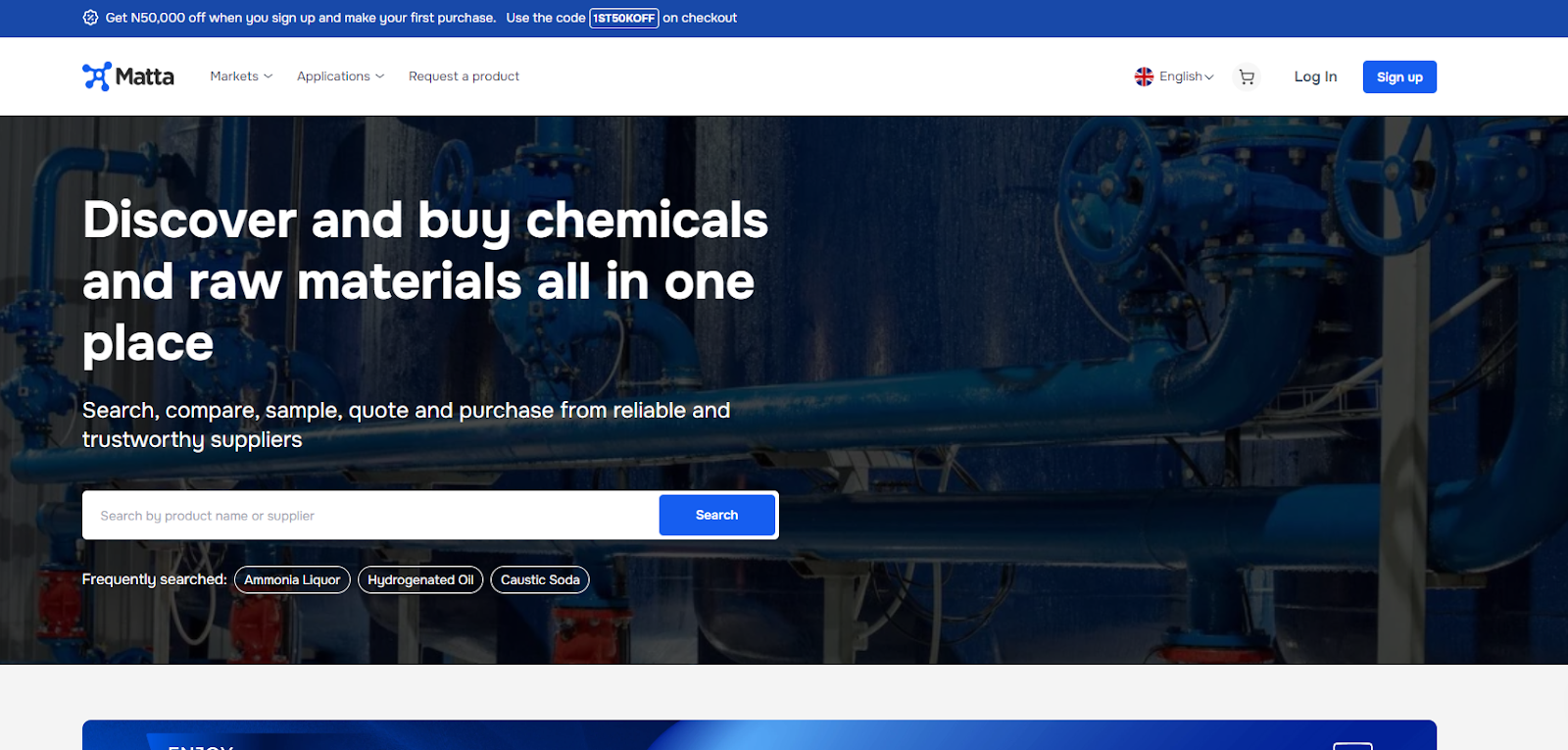Click the discount badge icon in banner
The image size is (1568, 750).
pos(90,18)
